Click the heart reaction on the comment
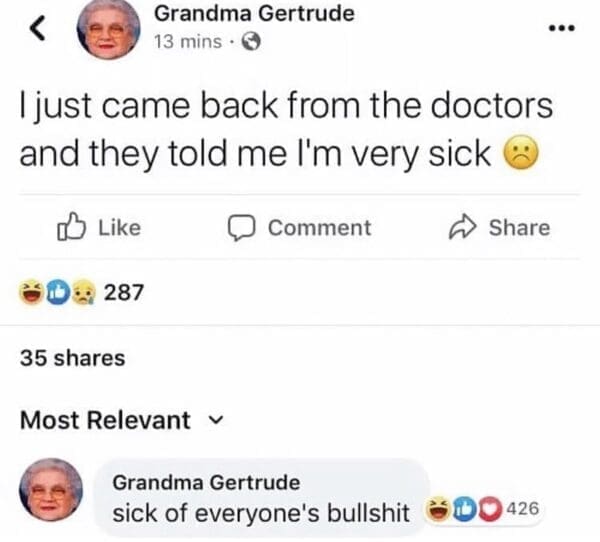 tap(490, 509)
